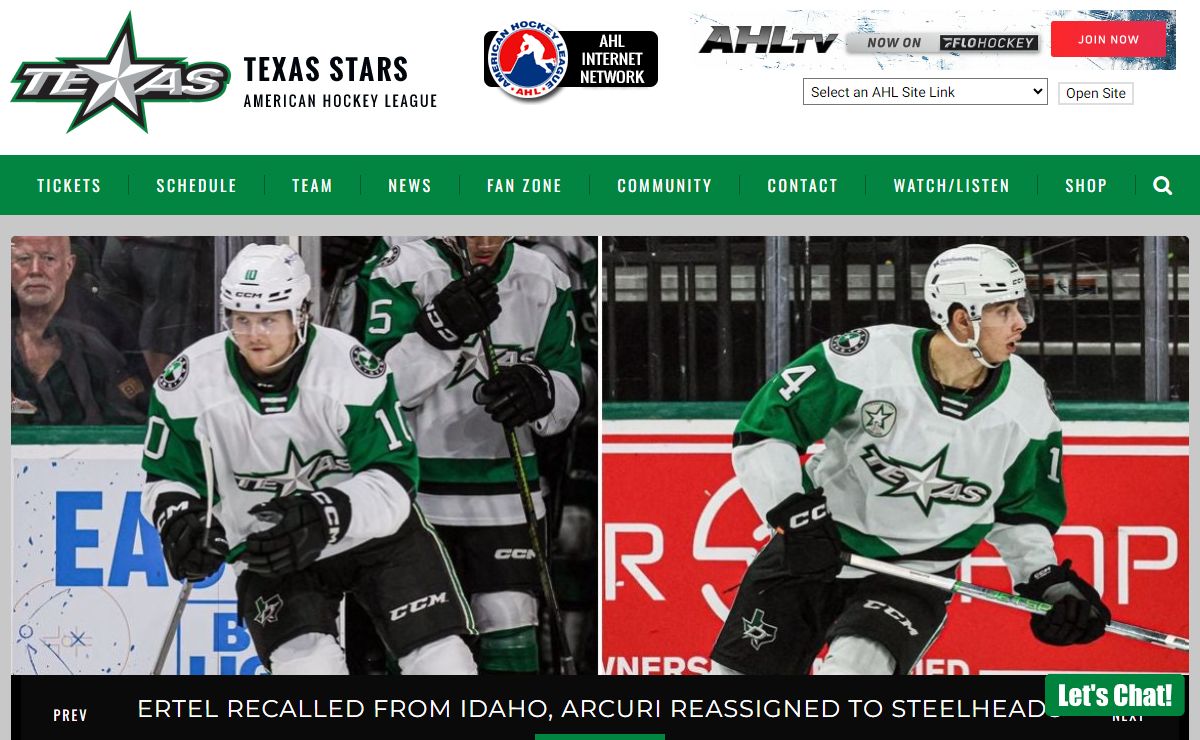Click the Texas Stars American Hockey League title
The image size is (1200, 740).
(340, 81)
